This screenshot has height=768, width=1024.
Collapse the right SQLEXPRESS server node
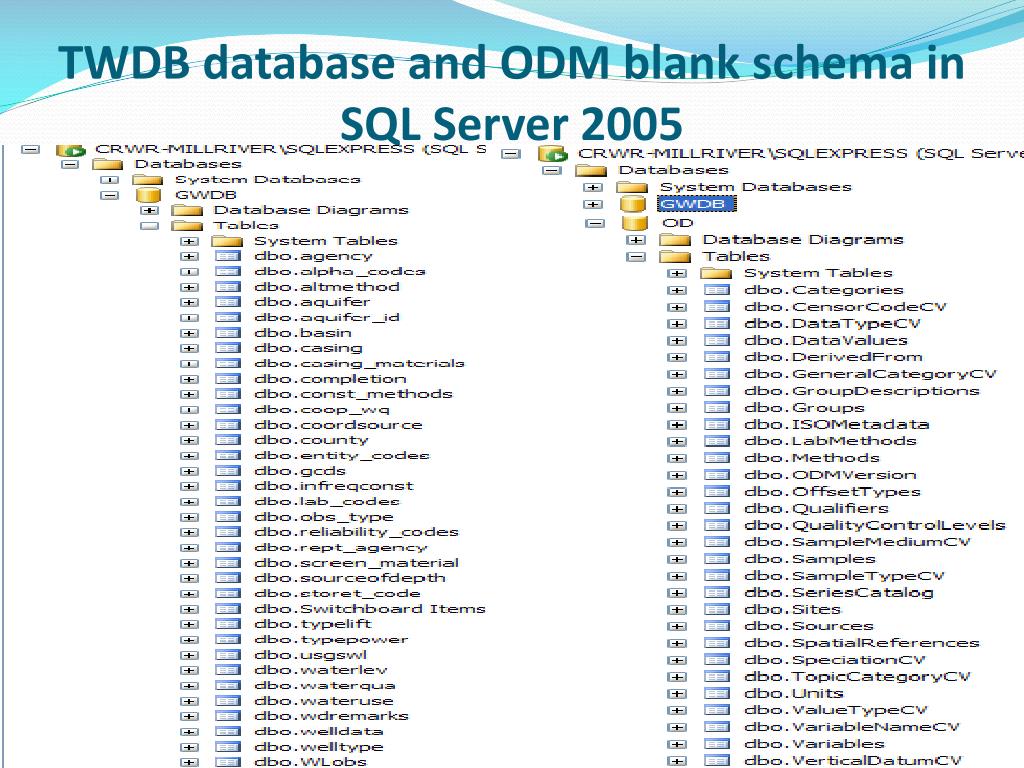coord(511,154)
